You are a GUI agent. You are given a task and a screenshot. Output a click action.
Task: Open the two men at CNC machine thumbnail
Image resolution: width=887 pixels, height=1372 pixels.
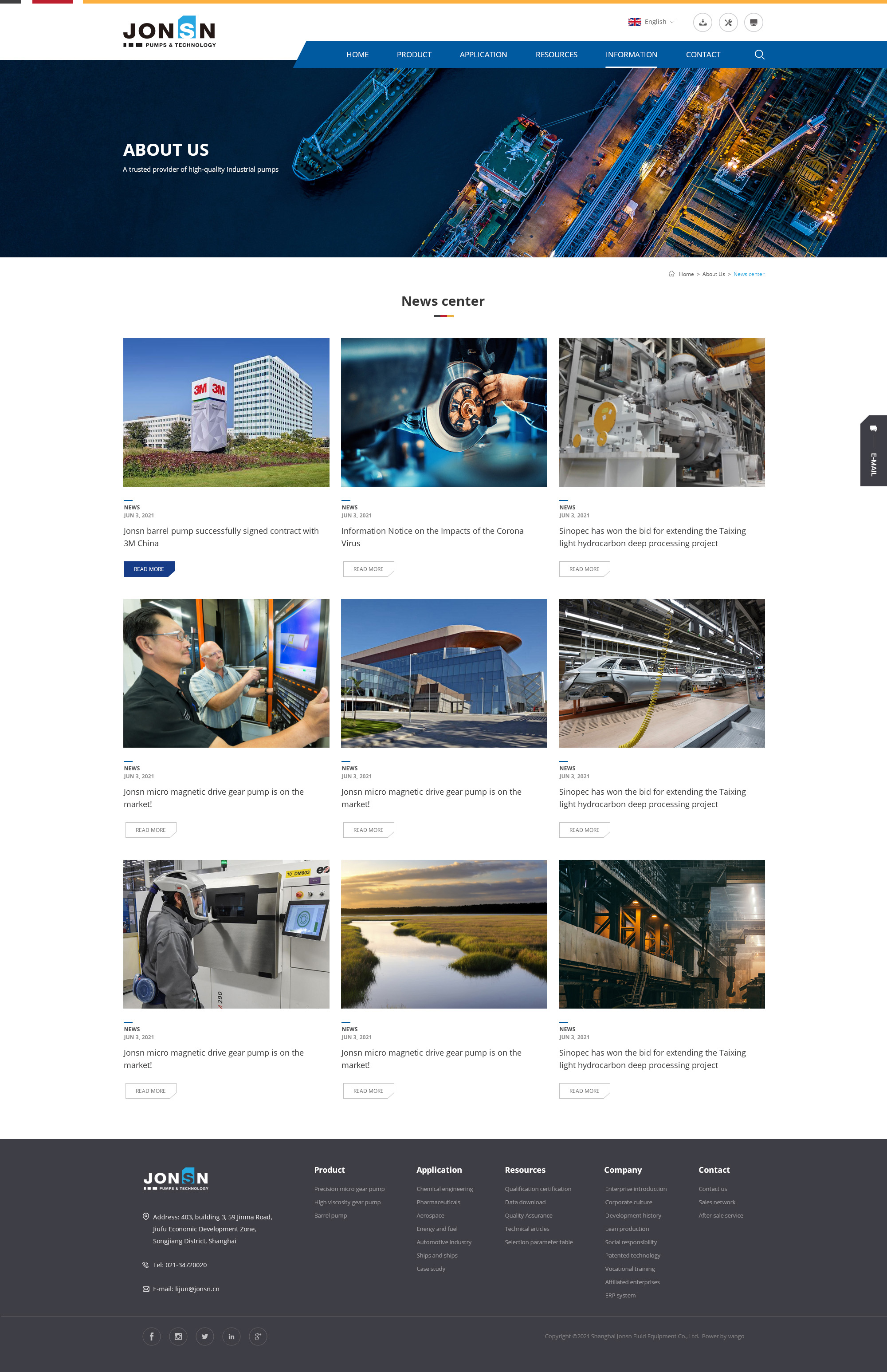(226, 673)
